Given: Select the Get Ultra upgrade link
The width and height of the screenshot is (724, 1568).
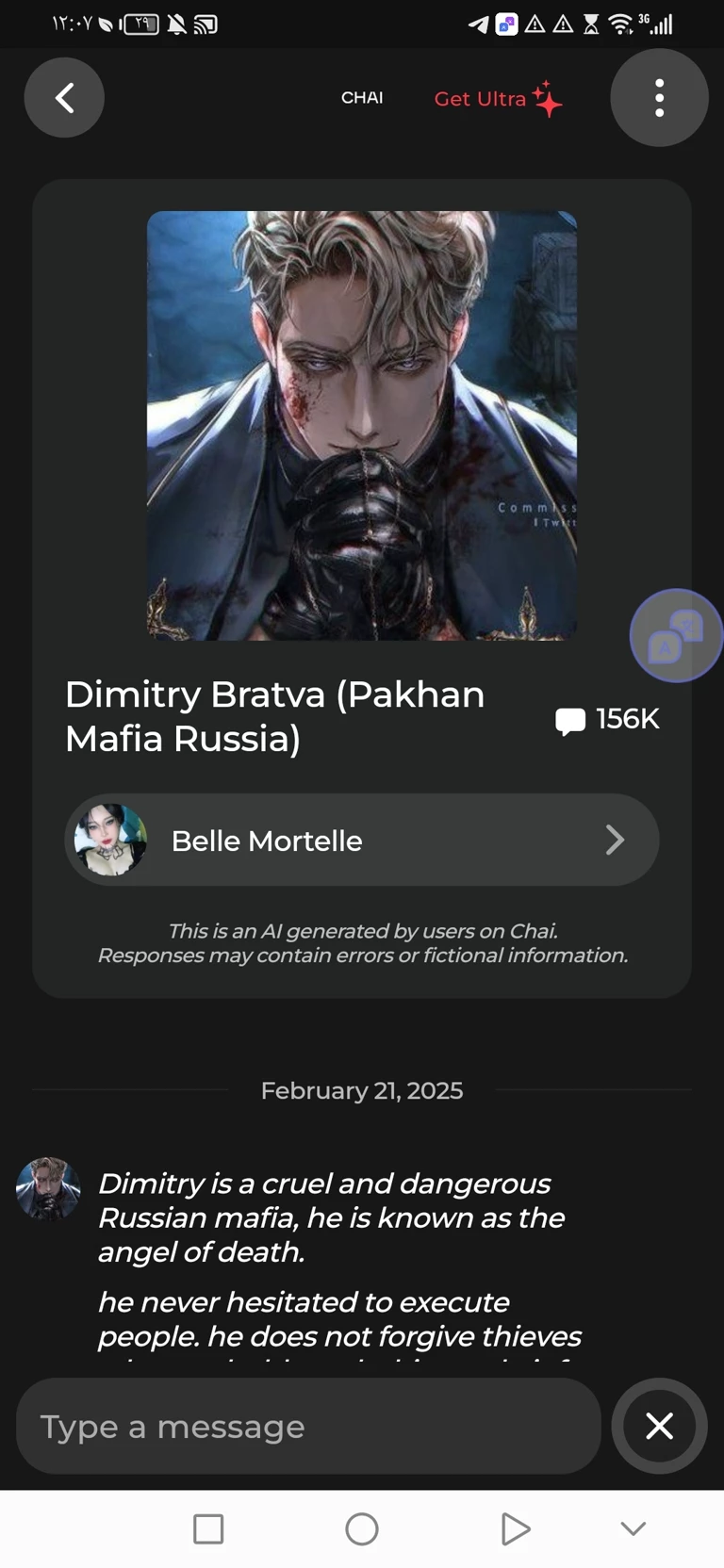Looking at the screenshot, I should (x=480, y=99).
